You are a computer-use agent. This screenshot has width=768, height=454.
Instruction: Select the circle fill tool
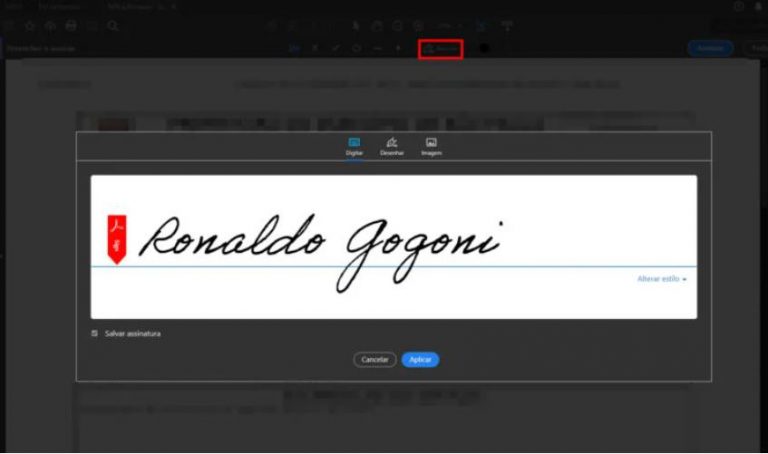357,48
